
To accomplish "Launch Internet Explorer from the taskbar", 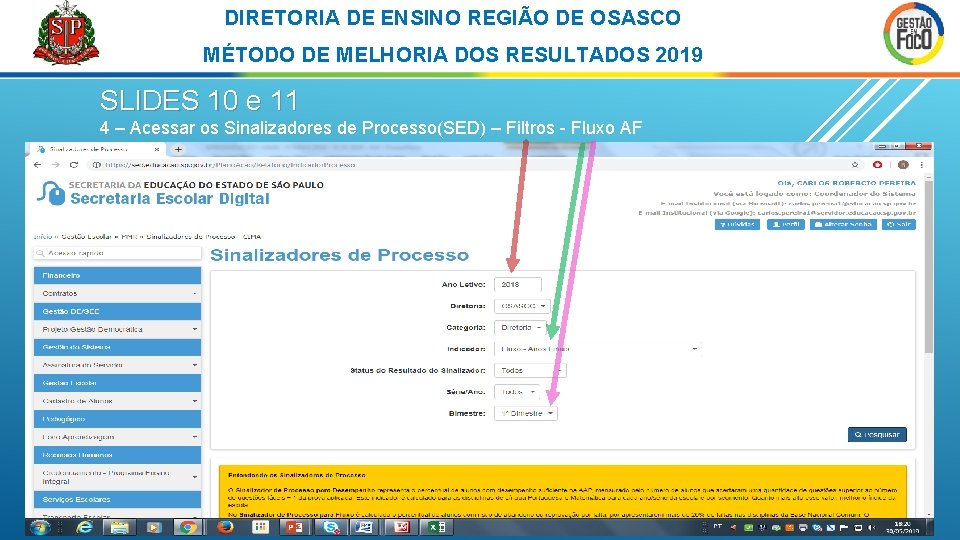I will pos(84,527).
